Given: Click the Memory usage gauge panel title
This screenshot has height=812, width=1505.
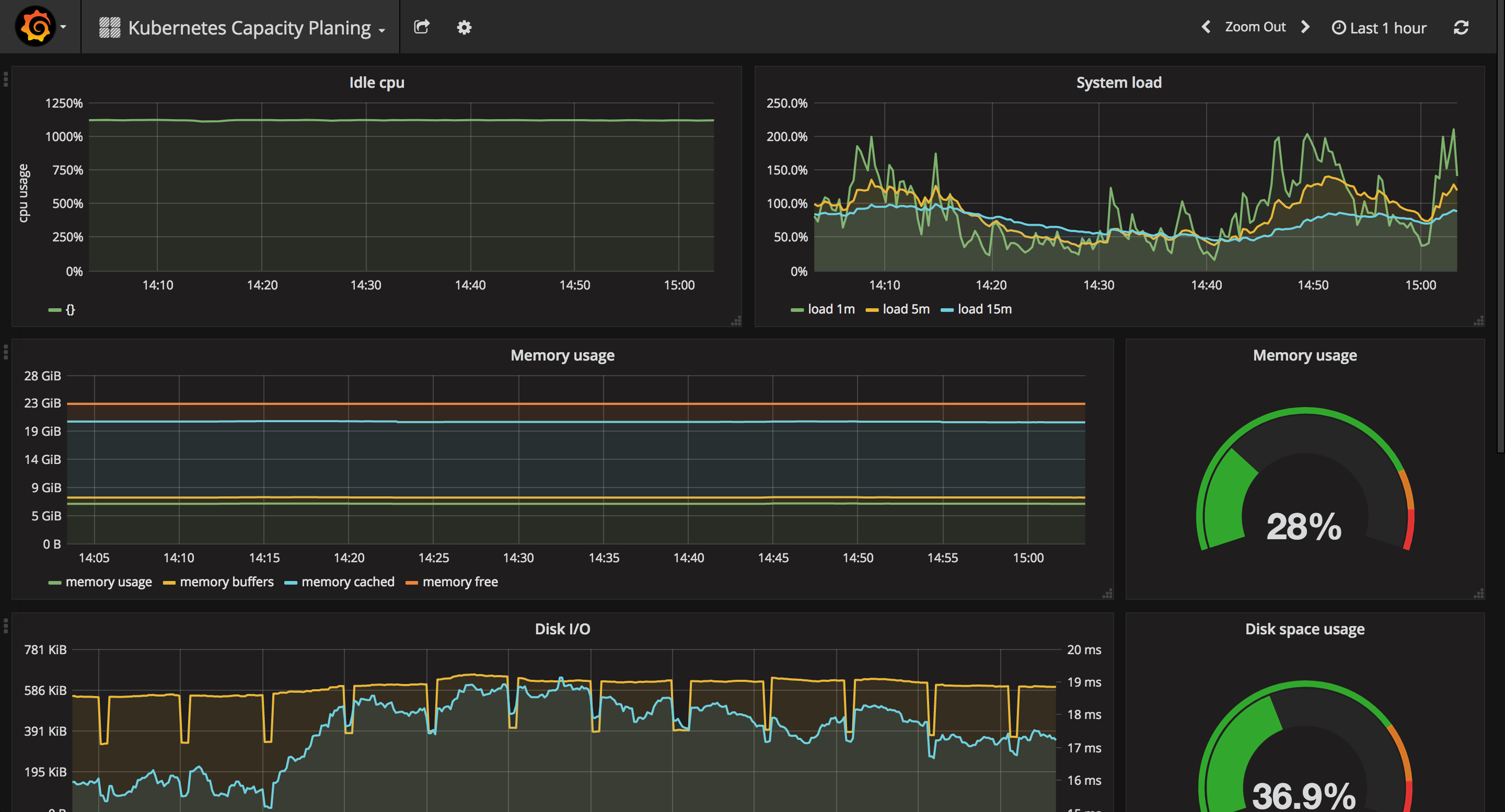Looking at the screenshot, I should (1305, 355).
